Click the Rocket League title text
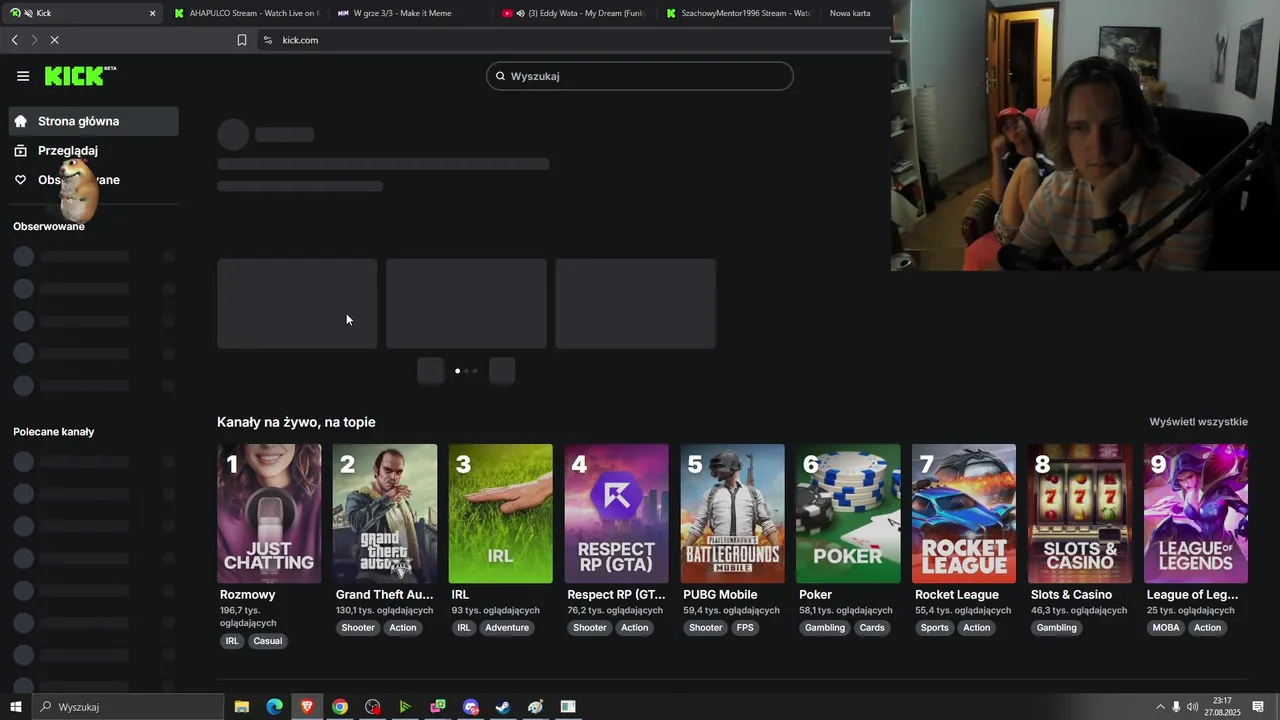 [957, 594]
